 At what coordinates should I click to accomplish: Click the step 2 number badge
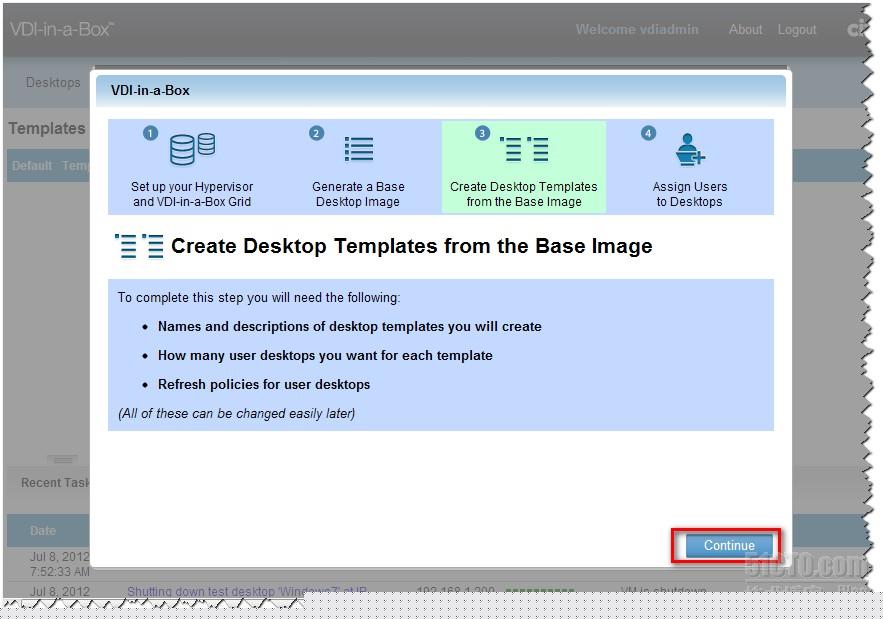coord(316,133)
